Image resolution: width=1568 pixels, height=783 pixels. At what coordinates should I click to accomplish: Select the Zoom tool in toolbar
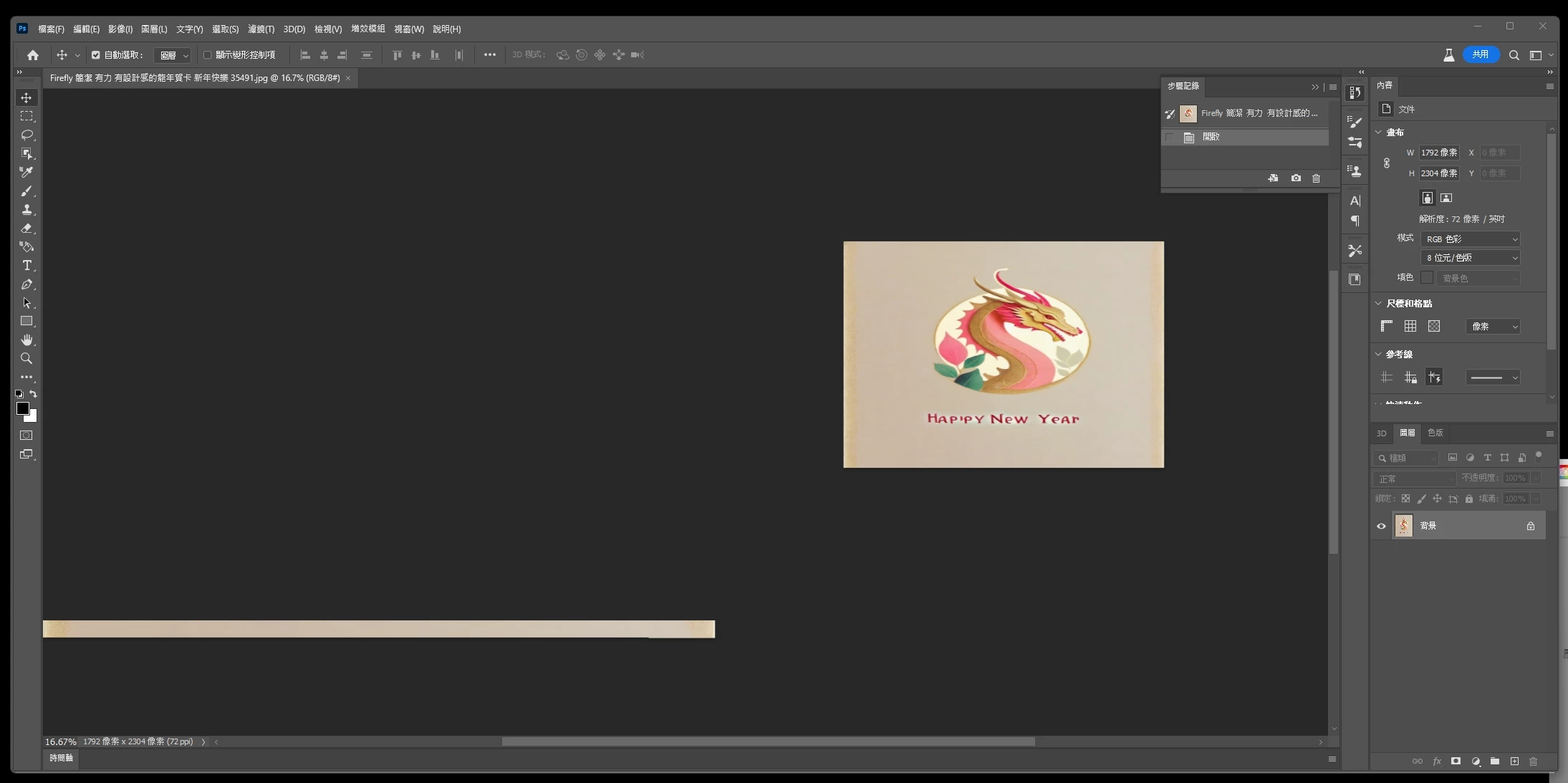pos(27,358)
